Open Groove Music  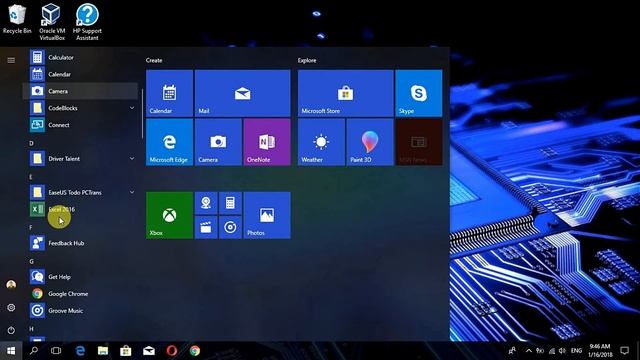(x=80, y=311)
